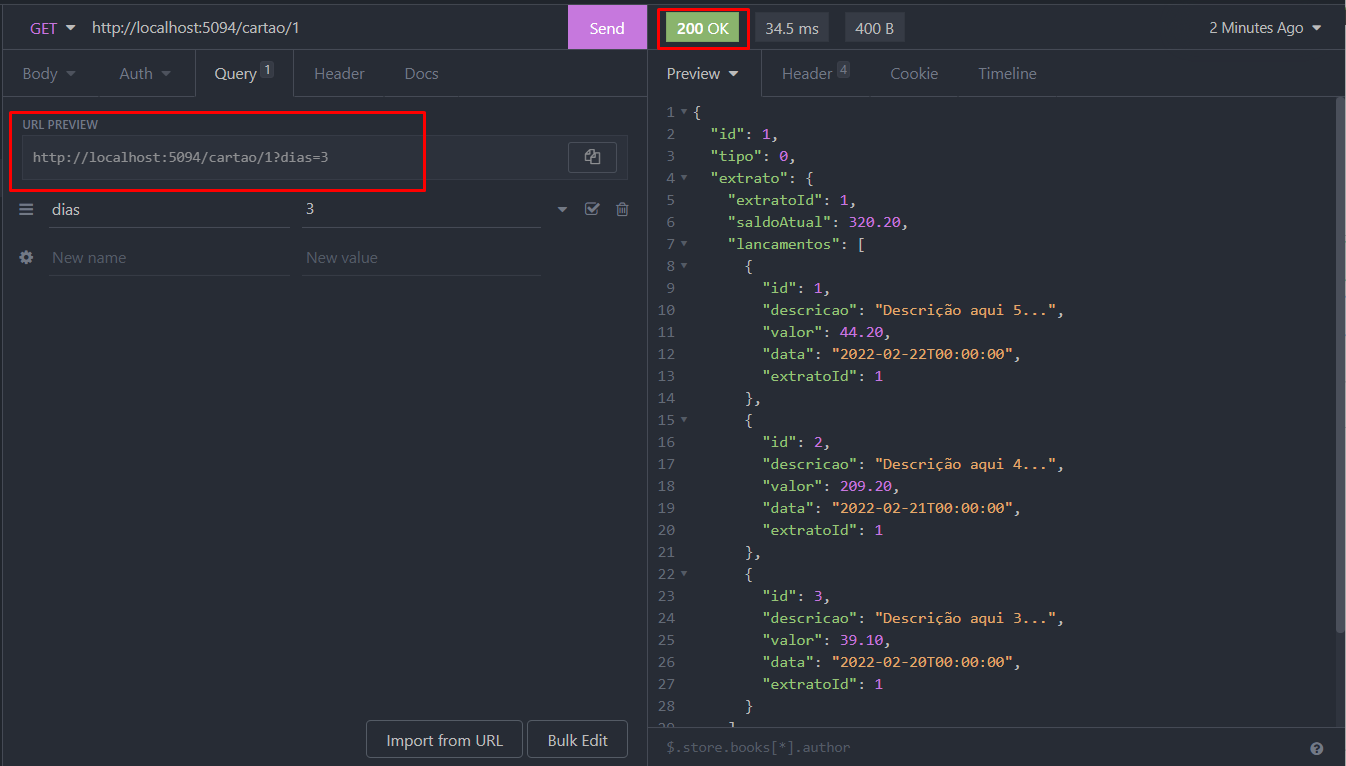Image resolution: width=1346 pixels, height=766 pixels.
Task: Open the Auth type dropdown
Action: tap(145, 73)
